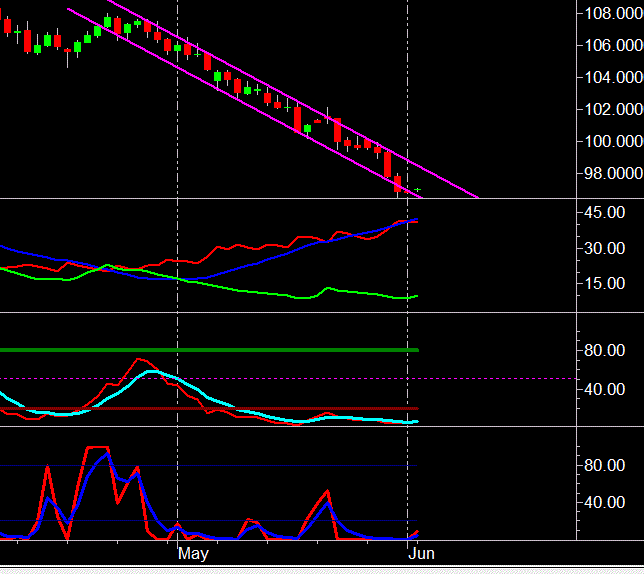Click the thick green 80 level line
The image size is (644, 574).
click(209, 350)
